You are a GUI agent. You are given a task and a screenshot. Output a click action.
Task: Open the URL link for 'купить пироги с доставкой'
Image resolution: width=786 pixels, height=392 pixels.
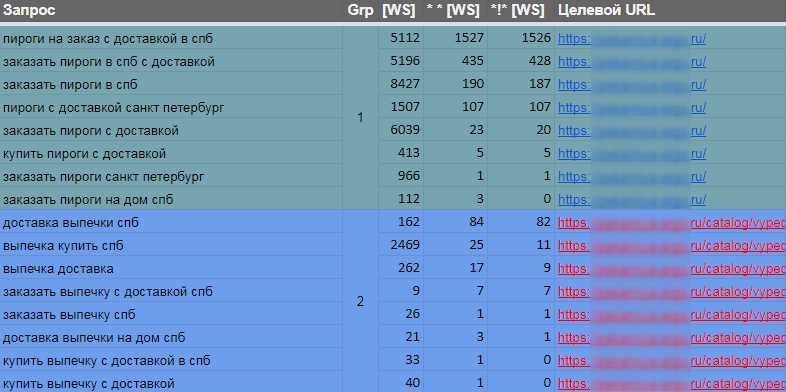[x=632, y=154]
